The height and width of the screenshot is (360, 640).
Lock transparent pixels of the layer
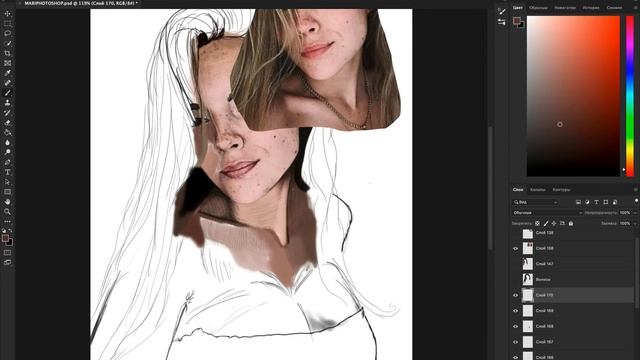(x=538, y=223)
